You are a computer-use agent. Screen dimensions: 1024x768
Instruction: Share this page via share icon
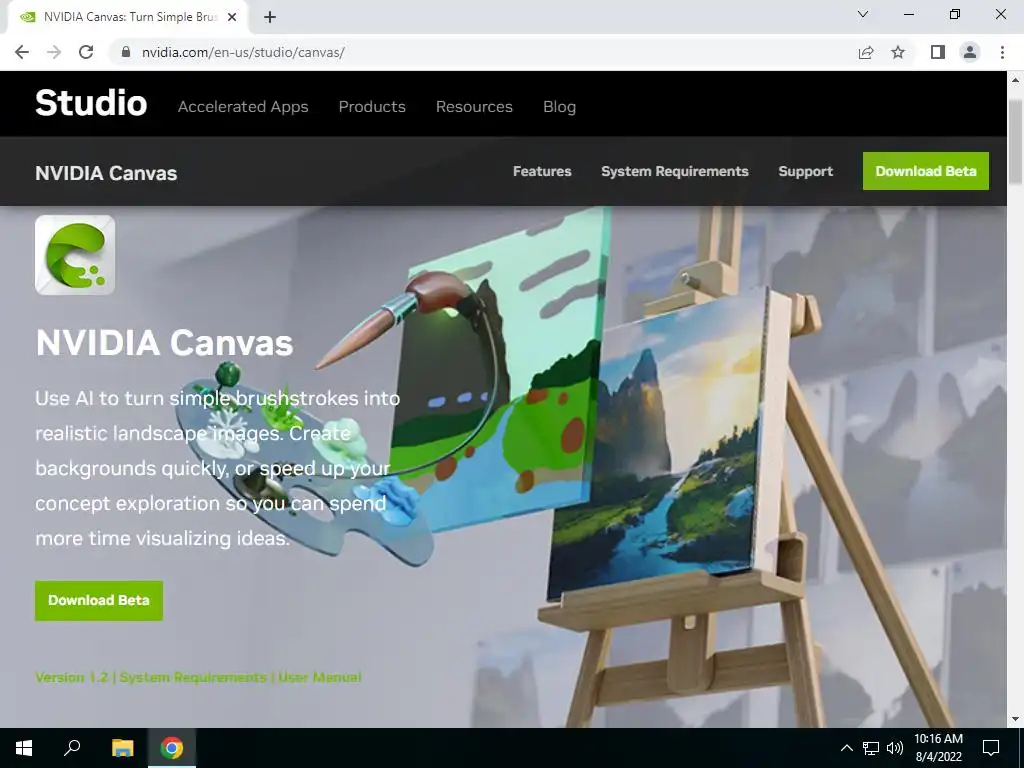866,52
